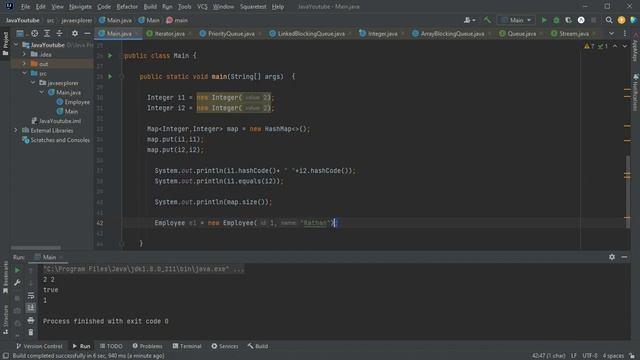The height and width of the screenshot is (360, 640).
Task: Click the editor vertical scrollbar thumb
Action: pos(627,192)
